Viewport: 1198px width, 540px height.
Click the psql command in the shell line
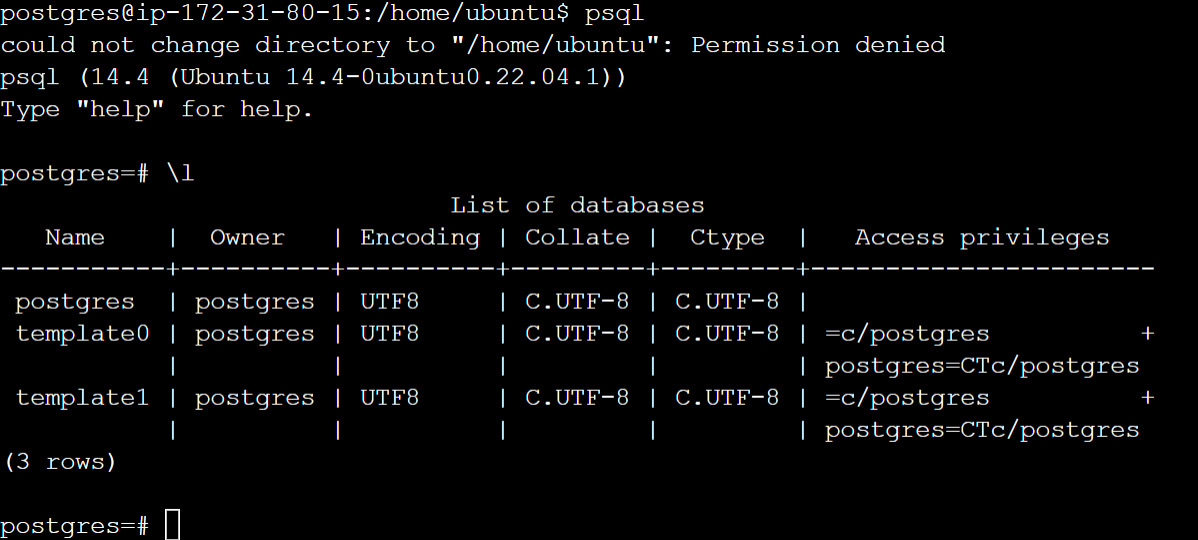click(x=614, y=13)
